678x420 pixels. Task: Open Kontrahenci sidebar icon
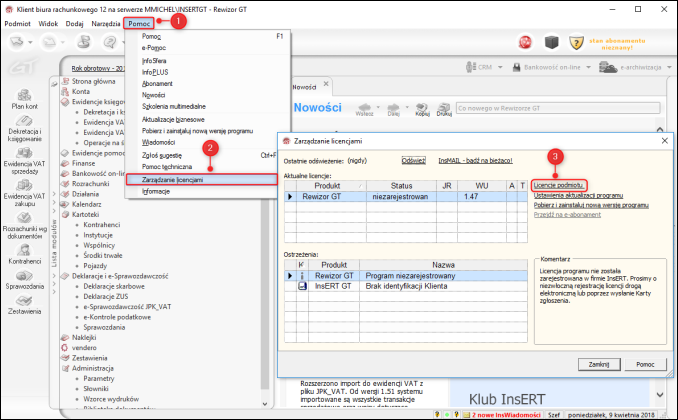click(x=24, y=250)
